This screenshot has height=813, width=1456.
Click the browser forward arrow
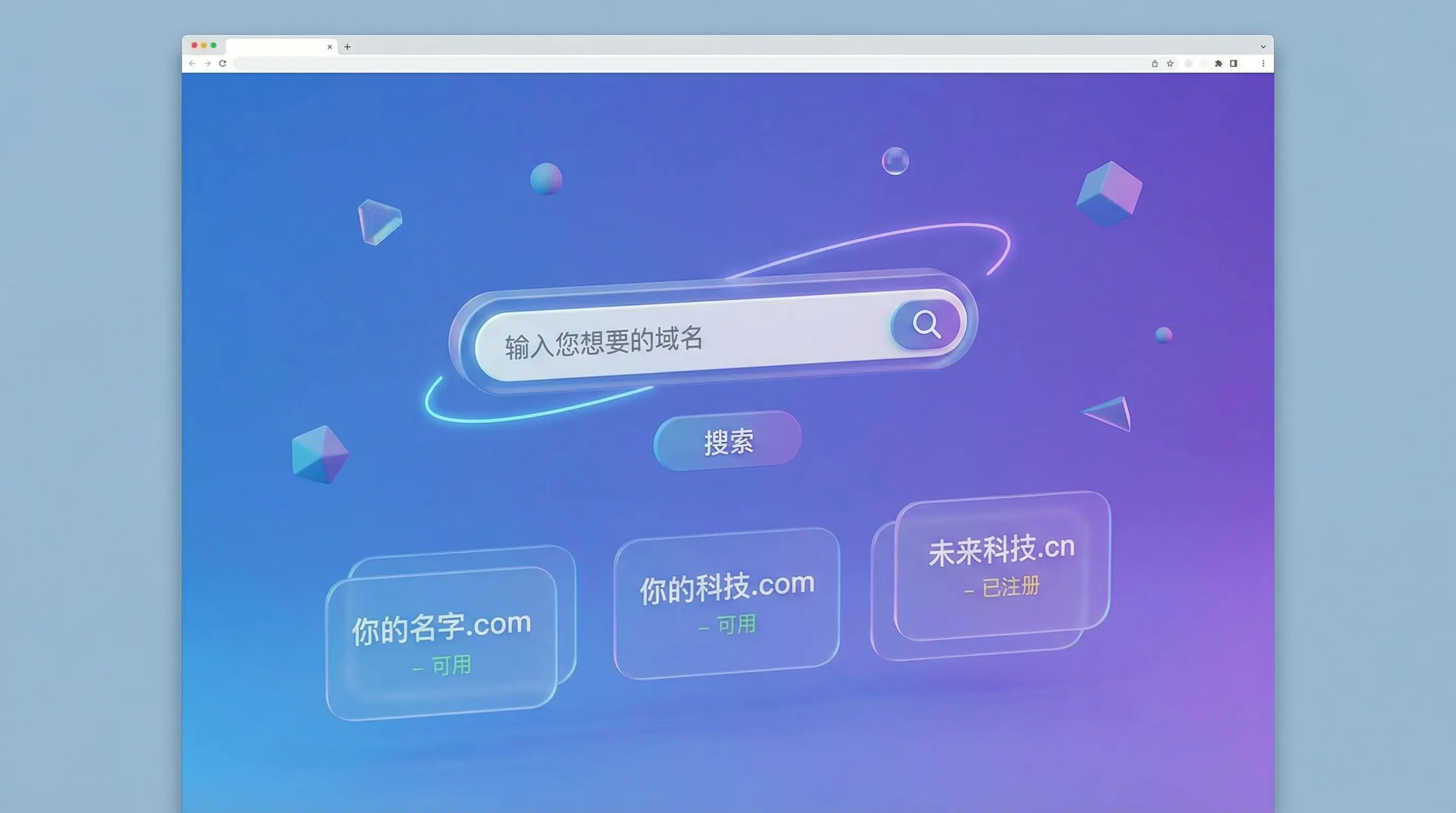click(x=207, y=64)
